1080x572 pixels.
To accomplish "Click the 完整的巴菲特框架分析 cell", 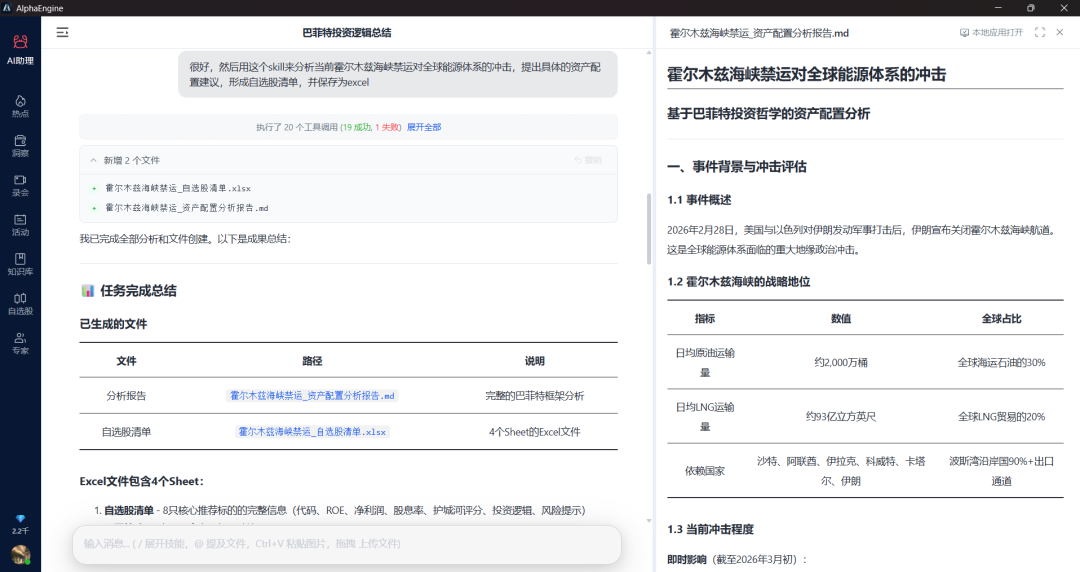I will 534,396.
